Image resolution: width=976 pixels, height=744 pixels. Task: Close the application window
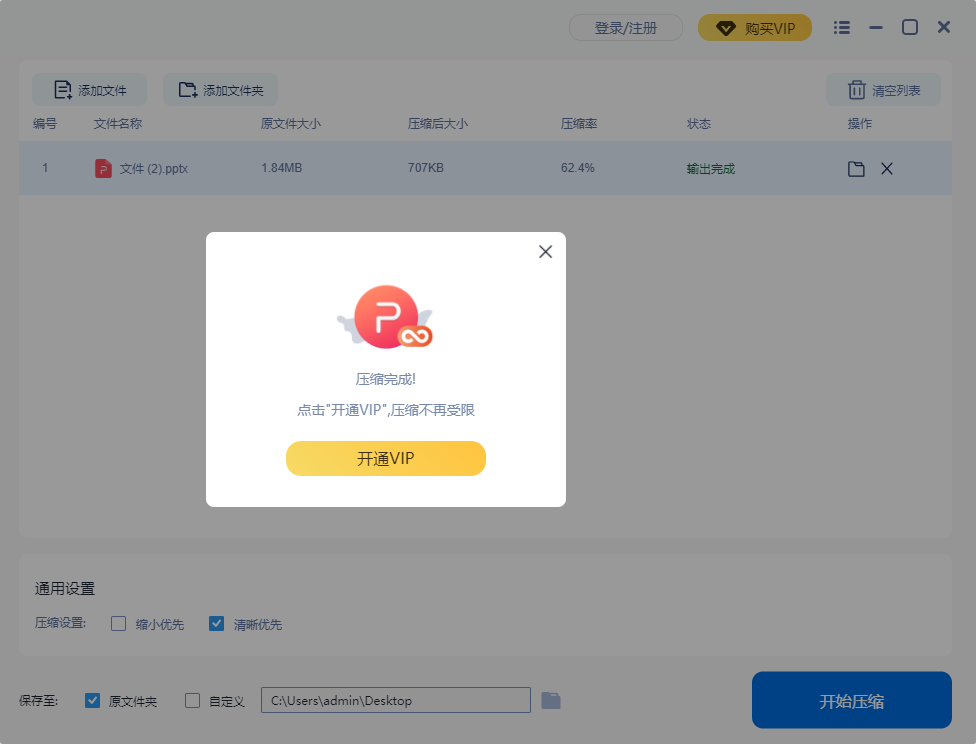tap(944, 27)
